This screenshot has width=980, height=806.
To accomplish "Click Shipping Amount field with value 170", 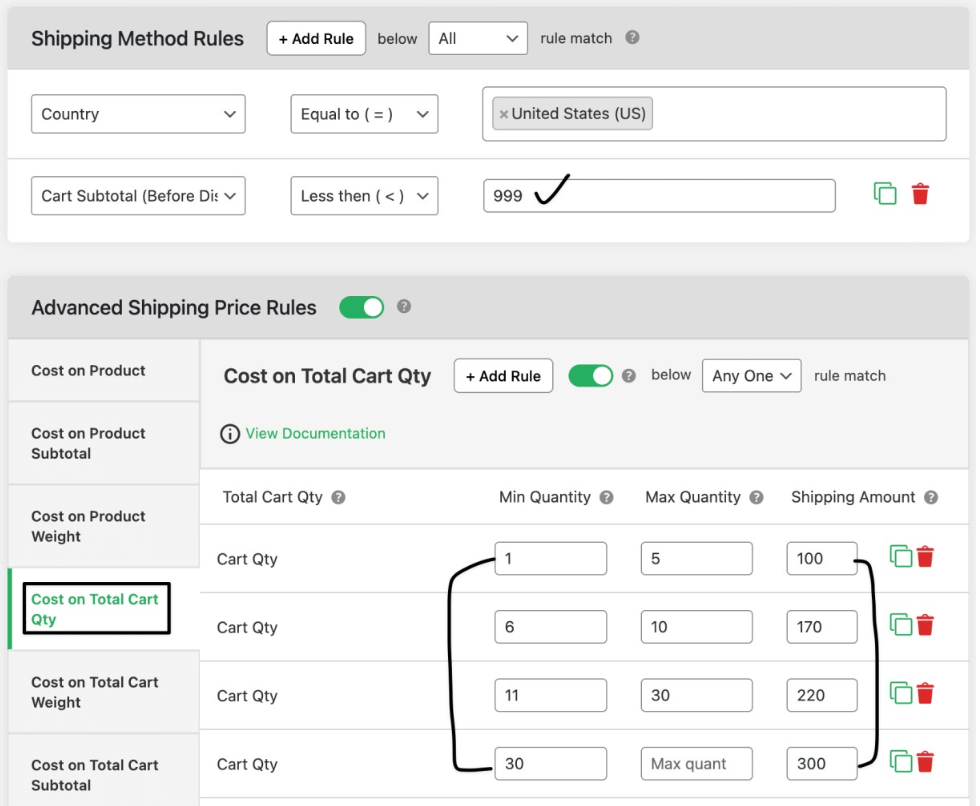I will pos(821,627).
